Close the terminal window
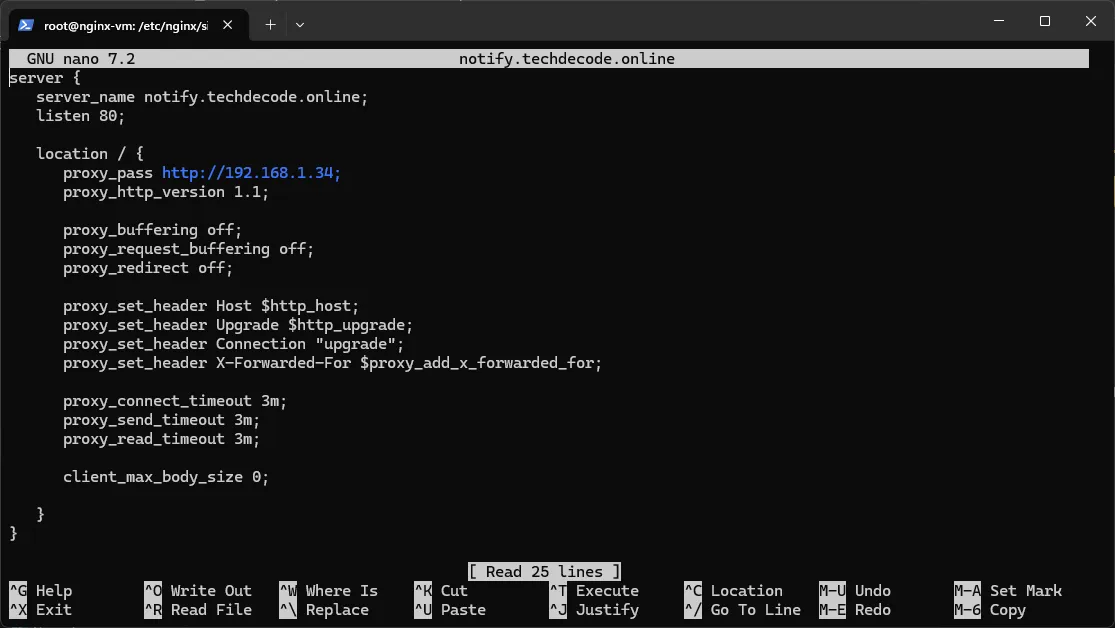Screen dimensions: 1115x628 tap(1091, 21)
